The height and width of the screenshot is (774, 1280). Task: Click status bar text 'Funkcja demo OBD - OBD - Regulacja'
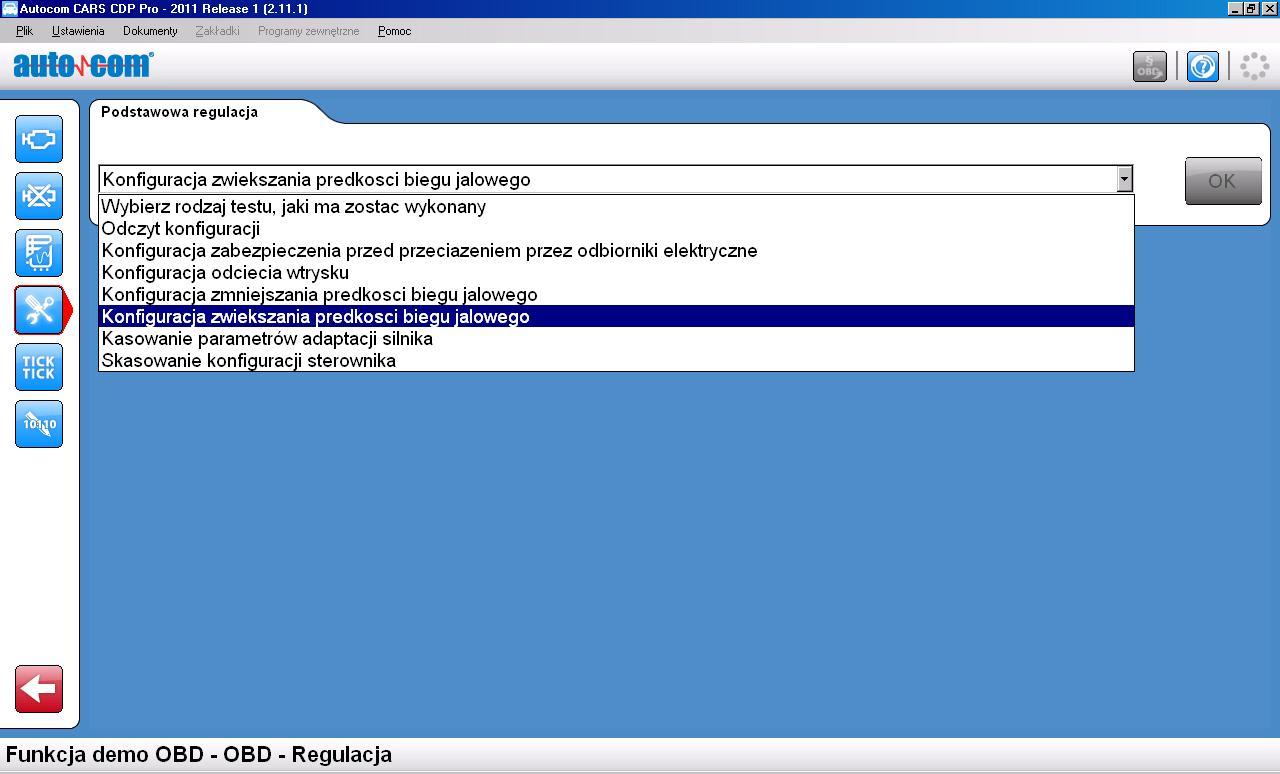[199, 755]
